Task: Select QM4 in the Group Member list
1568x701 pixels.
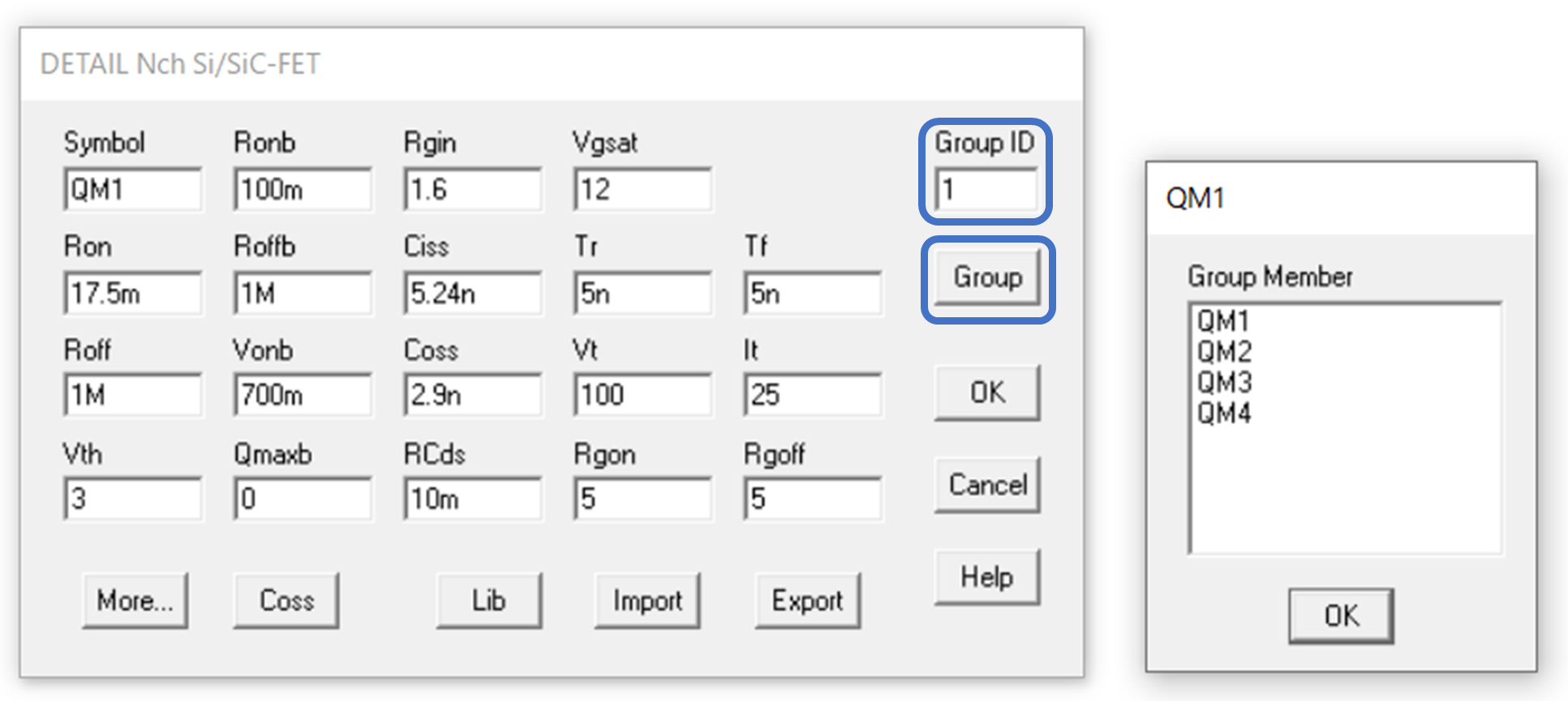Action: click(x=1225, y=412)
